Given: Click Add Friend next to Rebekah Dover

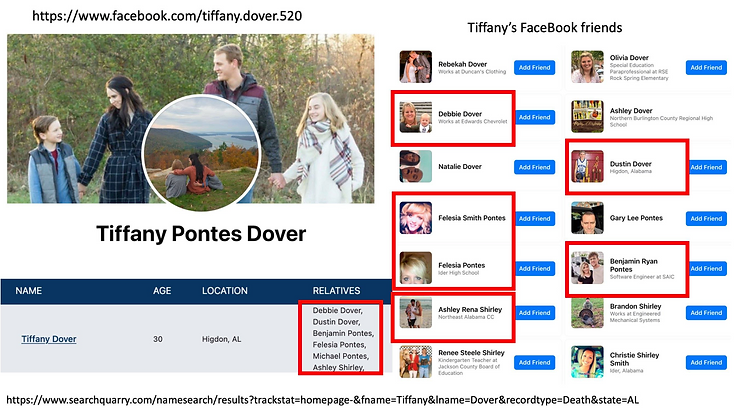Looking at the screenshot, I should tap(535, 68).
